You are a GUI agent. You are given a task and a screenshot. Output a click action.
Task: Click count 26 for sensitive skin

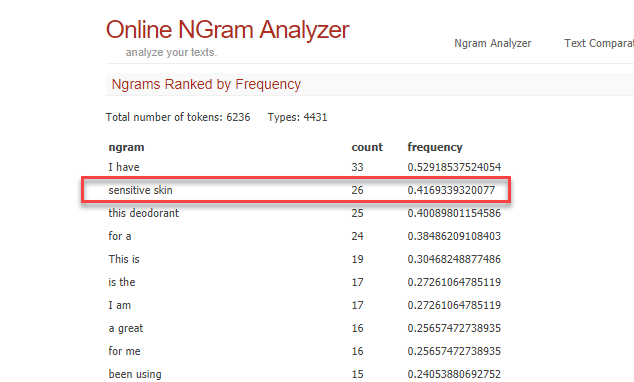[357, 190]
